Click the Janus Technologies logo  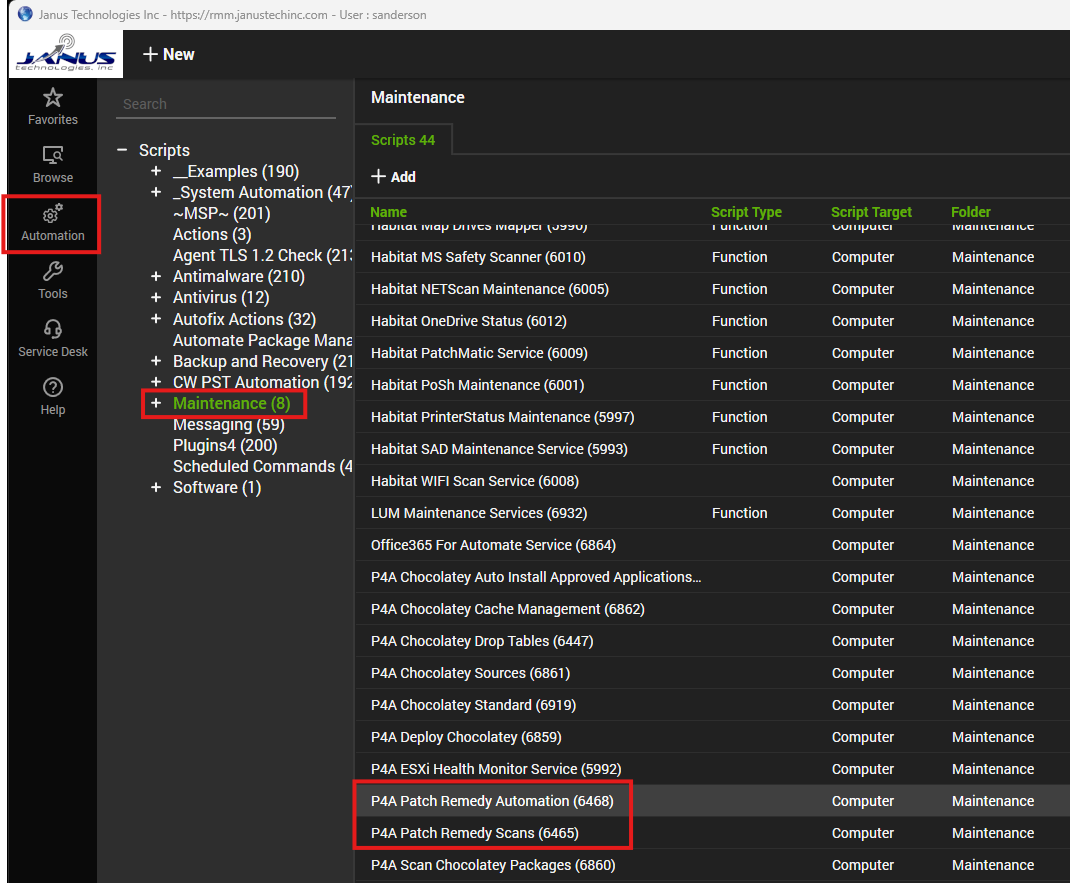click(66, 54)
